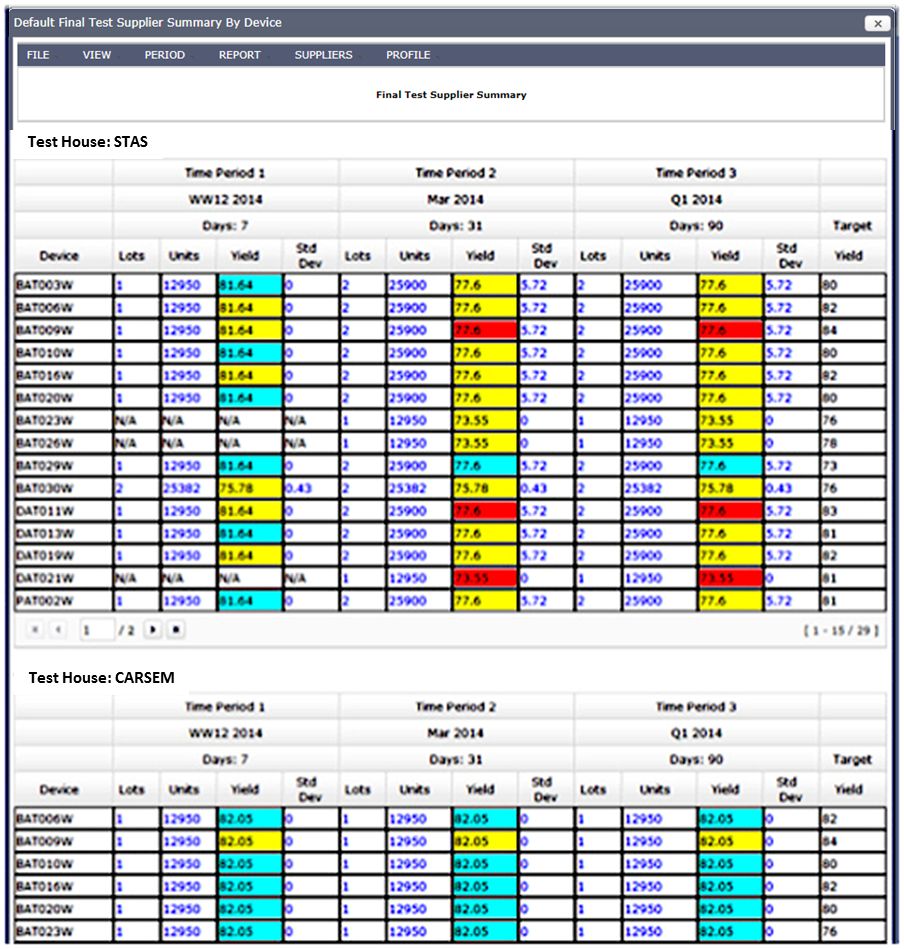The height and width of the screenshot is (949, 904).
Task: Open the REPORT menu
Action: click(240, 55)
